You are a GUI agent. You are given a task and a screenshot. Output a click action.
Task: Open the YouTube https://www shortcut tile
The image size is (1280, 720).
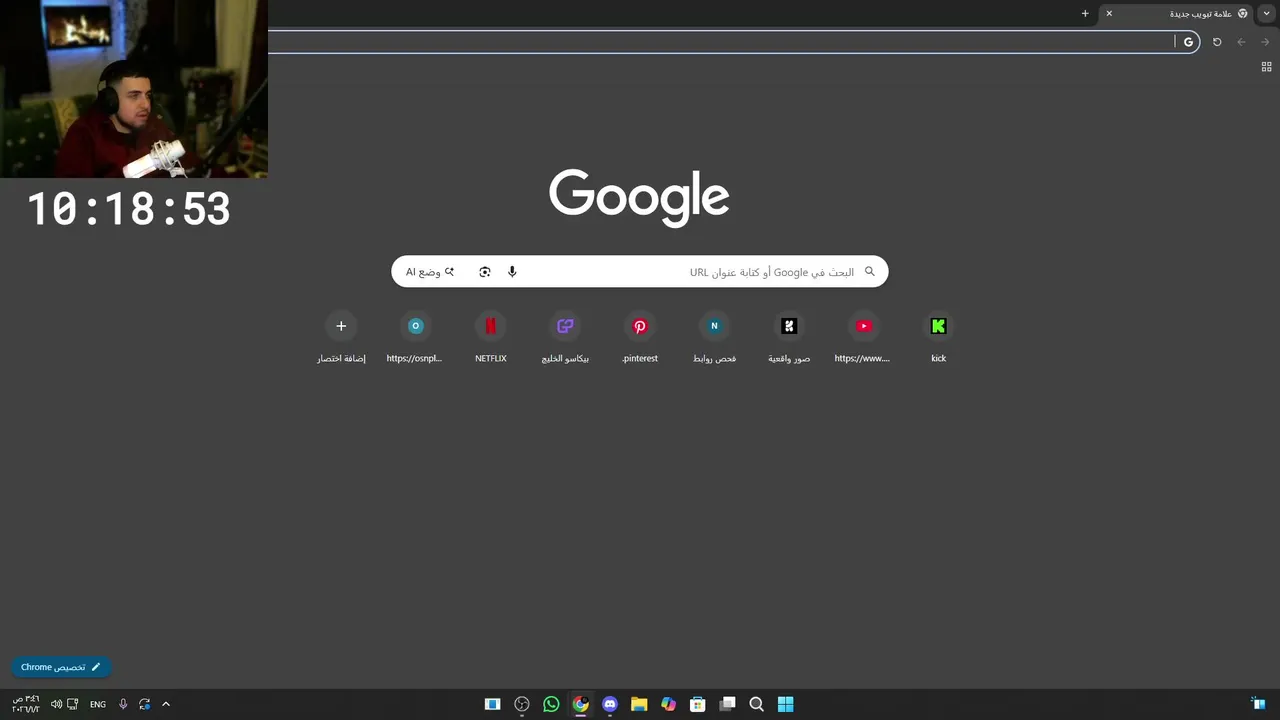[x=863, y=339]
